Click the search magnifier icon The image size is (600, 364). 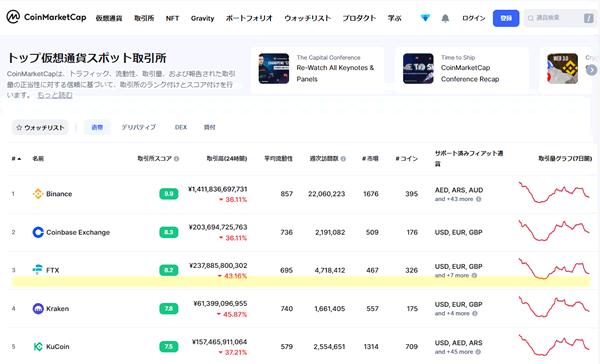[x=530, y=18]
